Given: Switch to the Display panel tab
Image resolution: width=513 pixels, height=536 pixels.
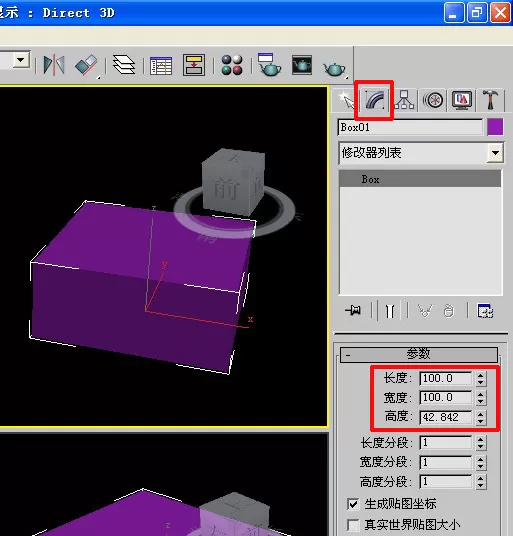Looking at the screenshot, I should 462,100.
